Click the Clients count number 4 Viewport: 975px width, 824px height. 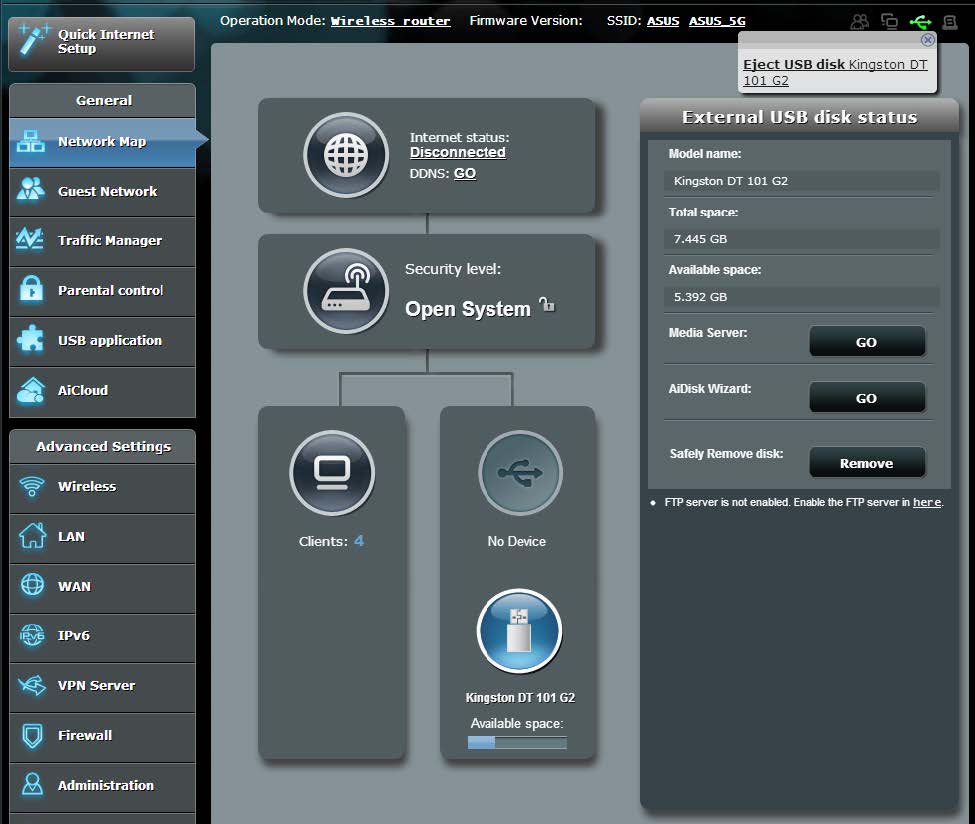[x=359, y=541]
